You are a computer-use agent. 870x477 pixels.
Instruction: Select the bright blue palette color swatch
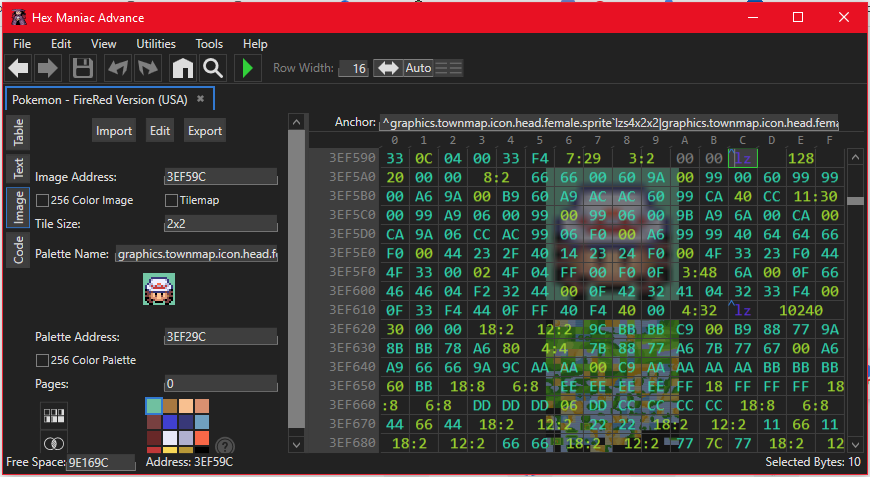169,422
